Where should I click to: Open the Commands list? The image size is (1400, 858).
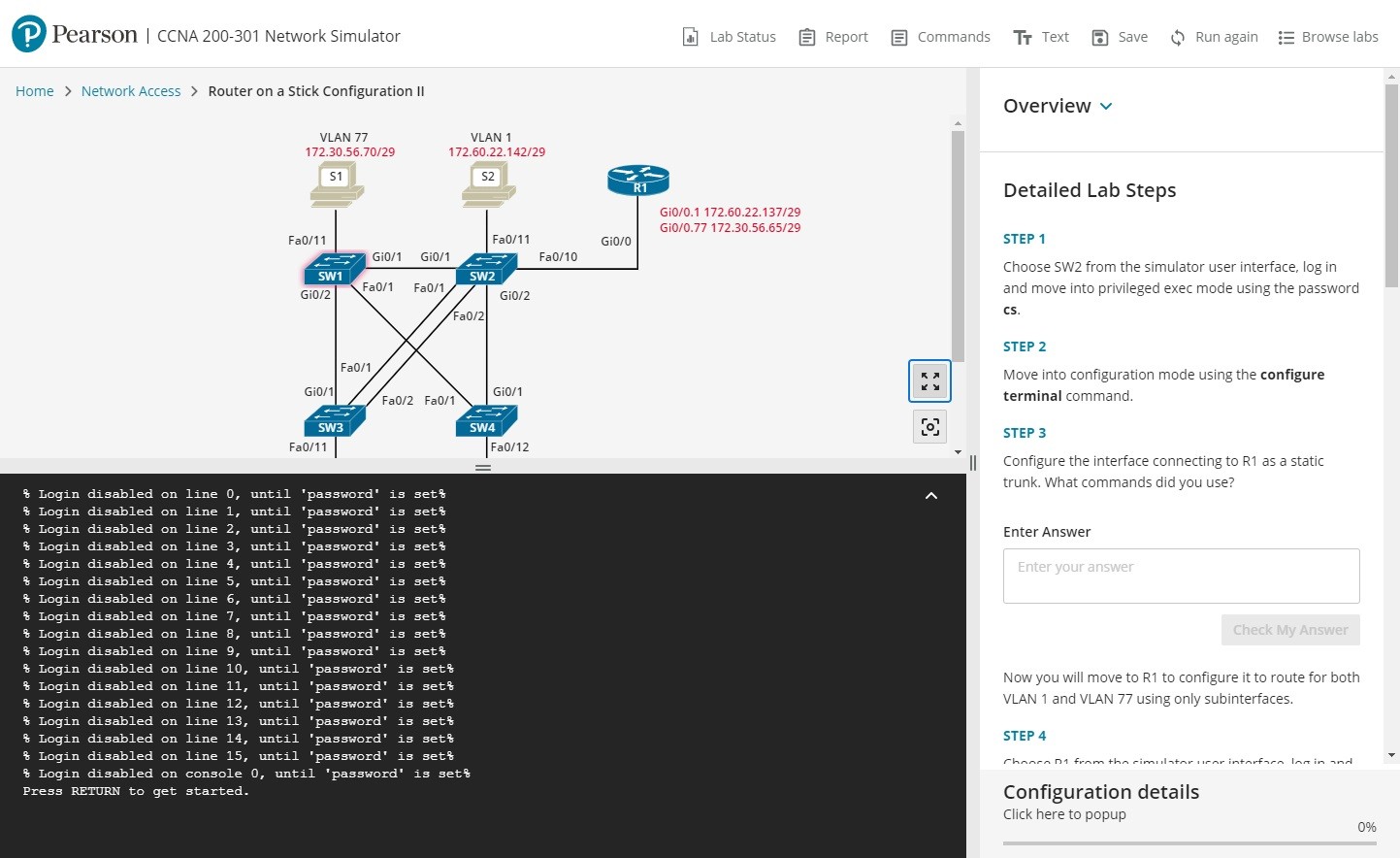click(940, 37)
